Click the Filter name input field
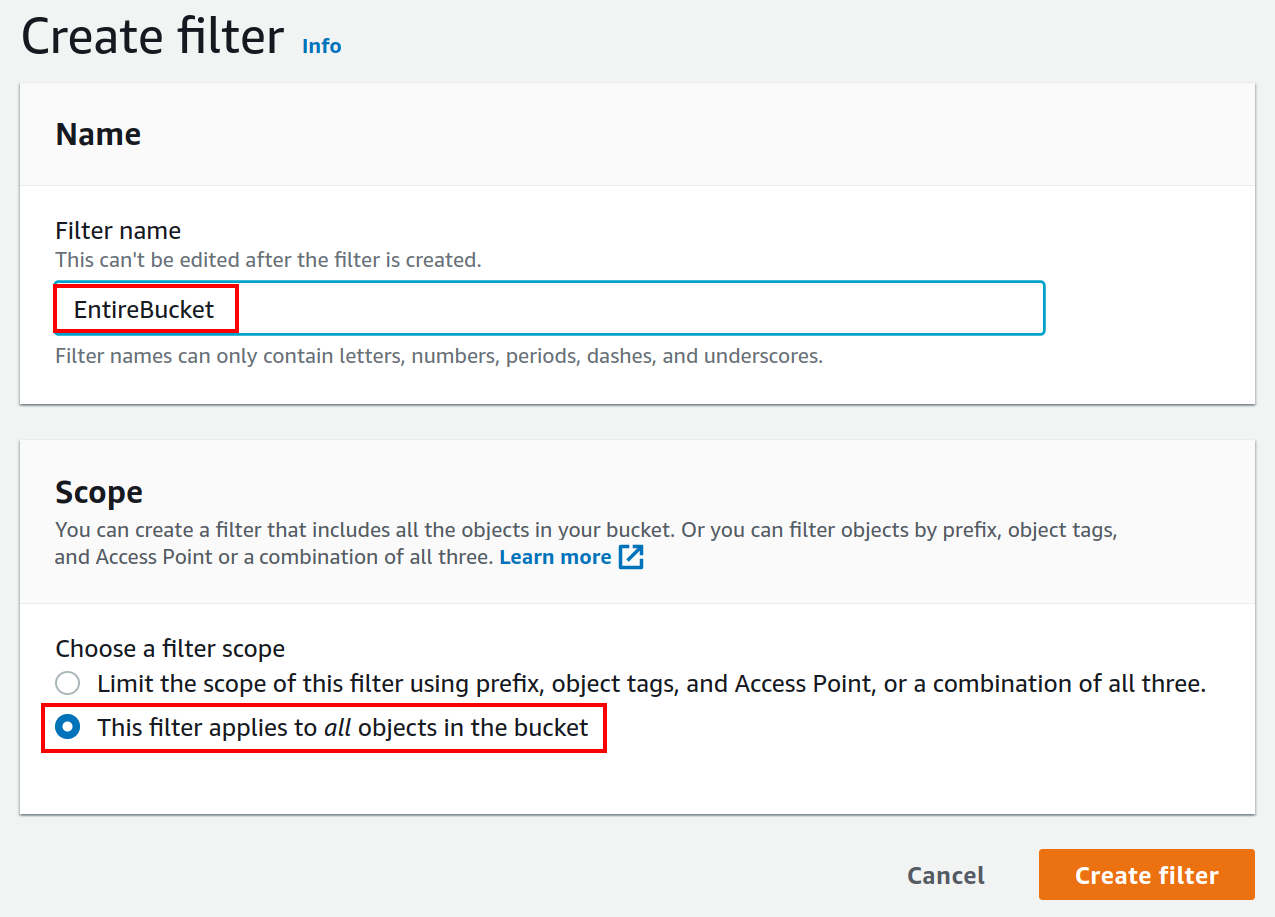1275x917 pixels. click(550, 308)
